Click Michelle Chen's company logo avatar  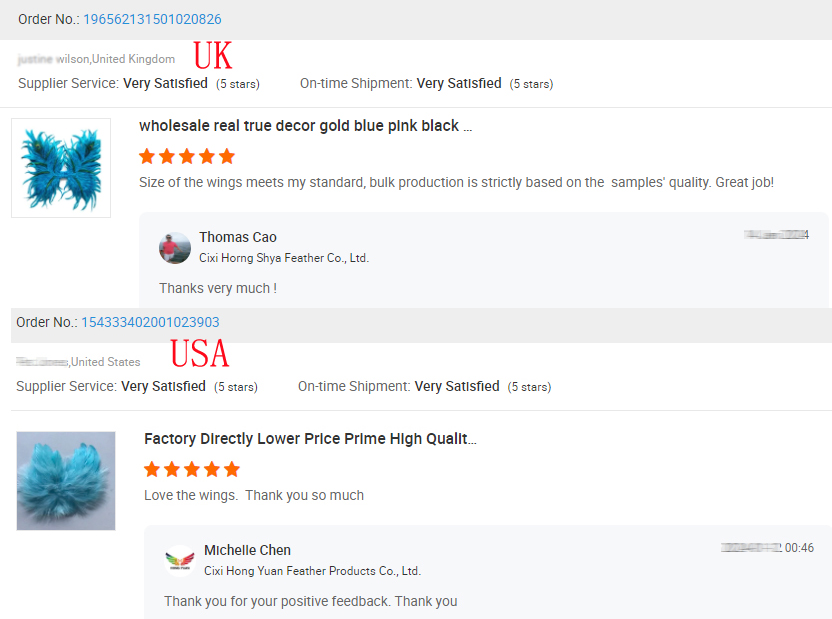click(x=180, y=560)
